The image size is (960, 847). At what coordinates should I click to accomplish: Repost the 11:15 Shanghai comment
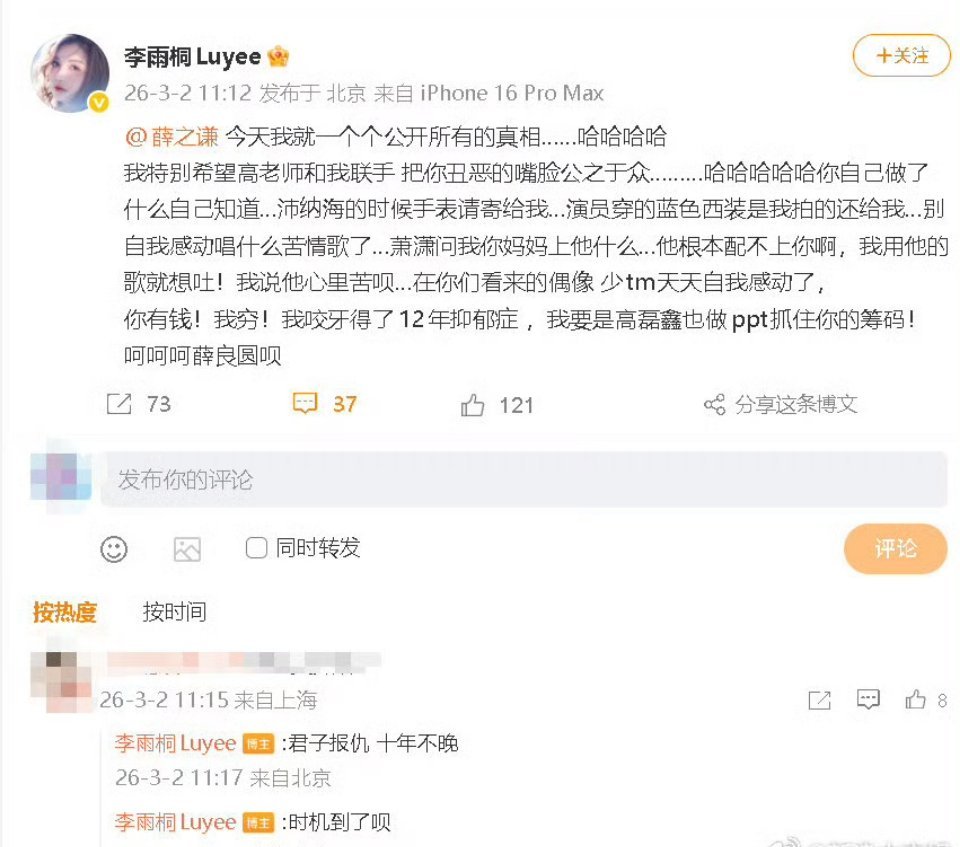[820, 699]
